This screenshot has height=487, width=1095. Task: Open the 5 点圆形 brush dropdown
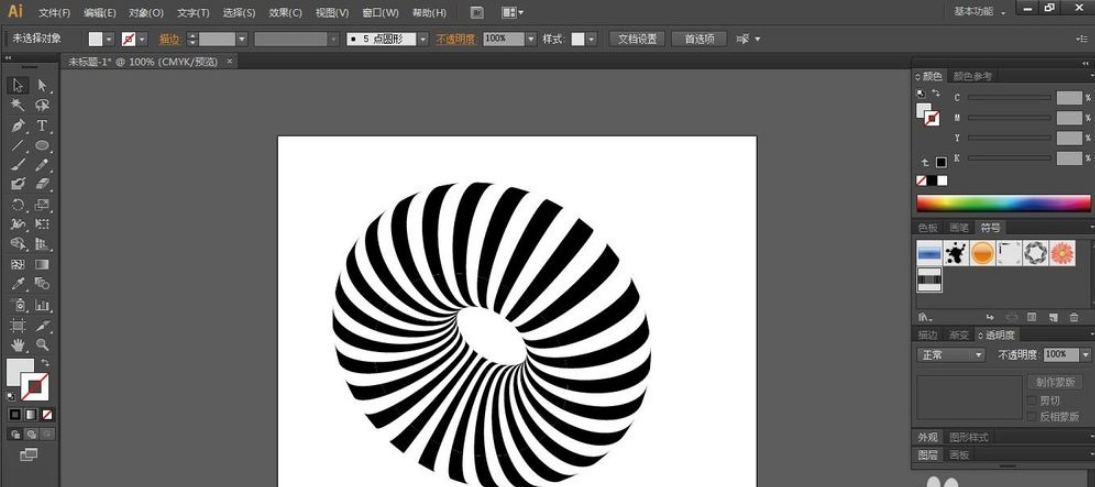(x=422, y=39)
